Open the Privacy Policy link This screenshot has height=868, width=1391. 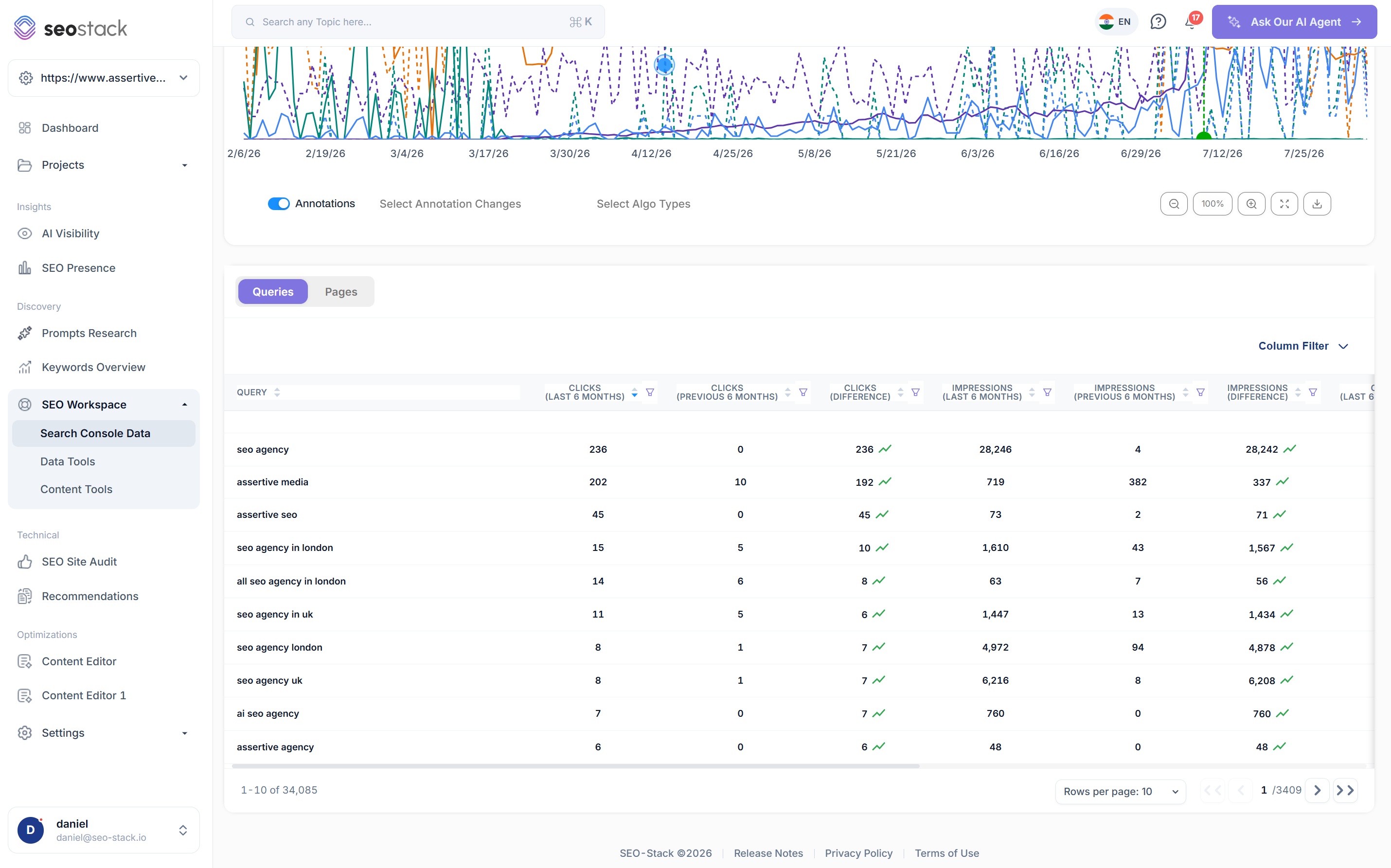click(858, 853)
